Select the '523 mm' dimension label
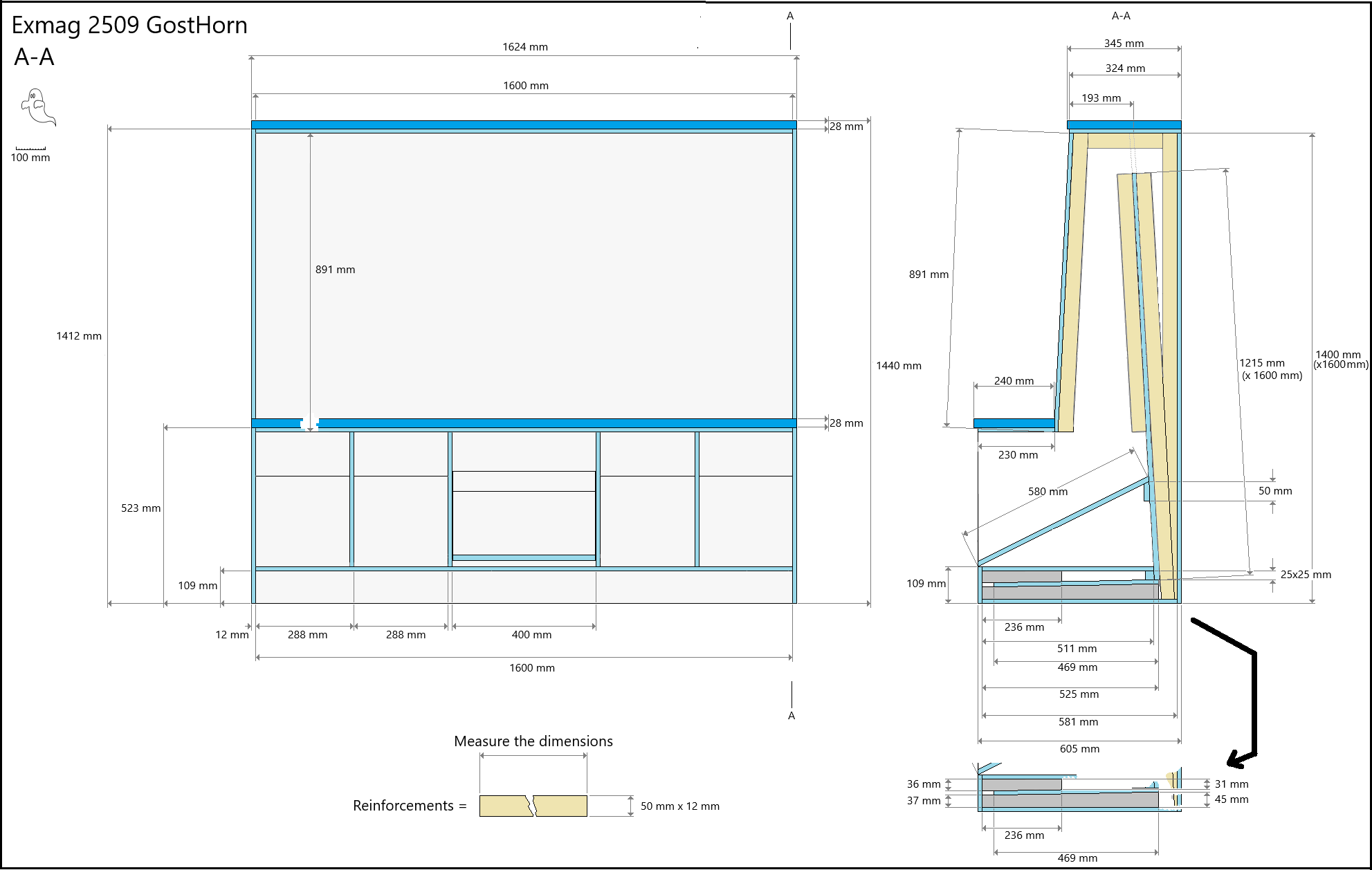The image size is (1372, 870). point(140,508)
